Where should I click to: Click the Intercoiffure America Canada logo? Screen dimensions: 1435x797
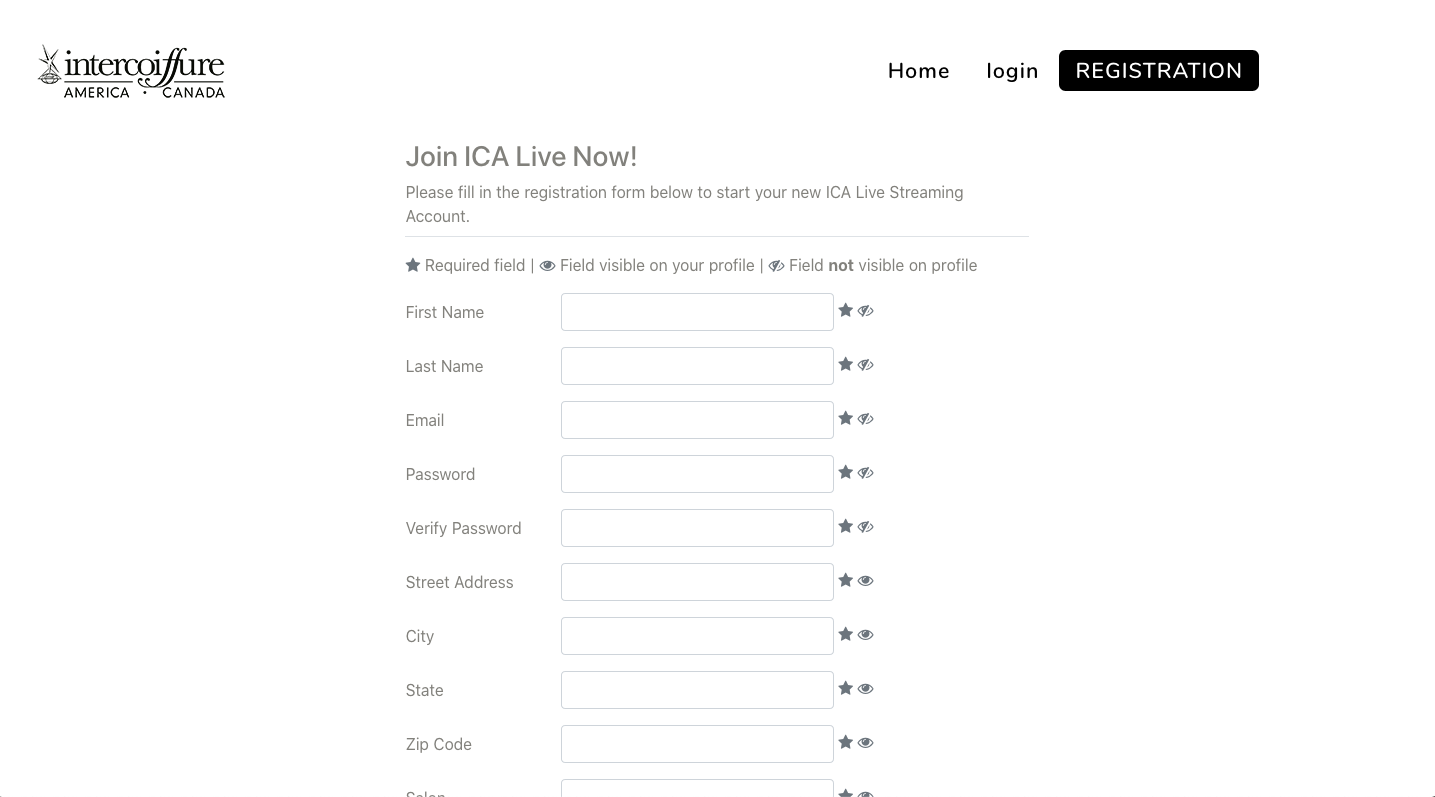click(131, 71)
